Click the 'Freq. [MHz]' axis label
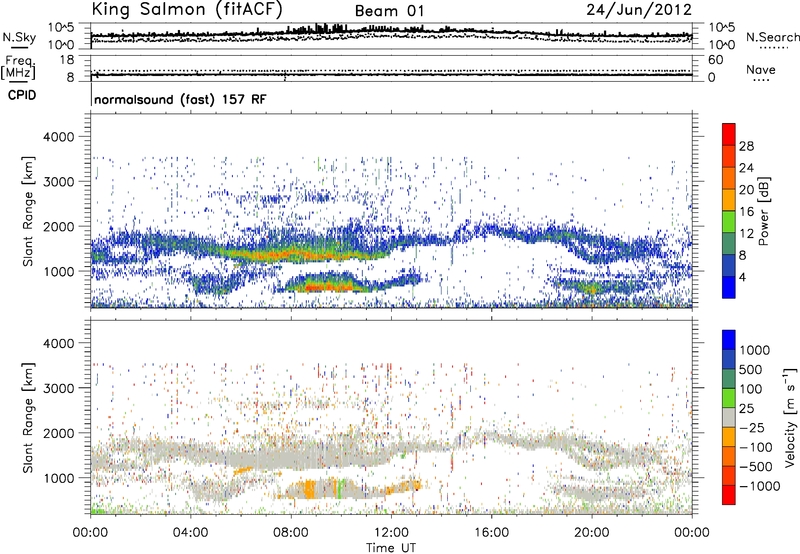The width and height of the screenshot is (800, 554). (x=18, y=68)
